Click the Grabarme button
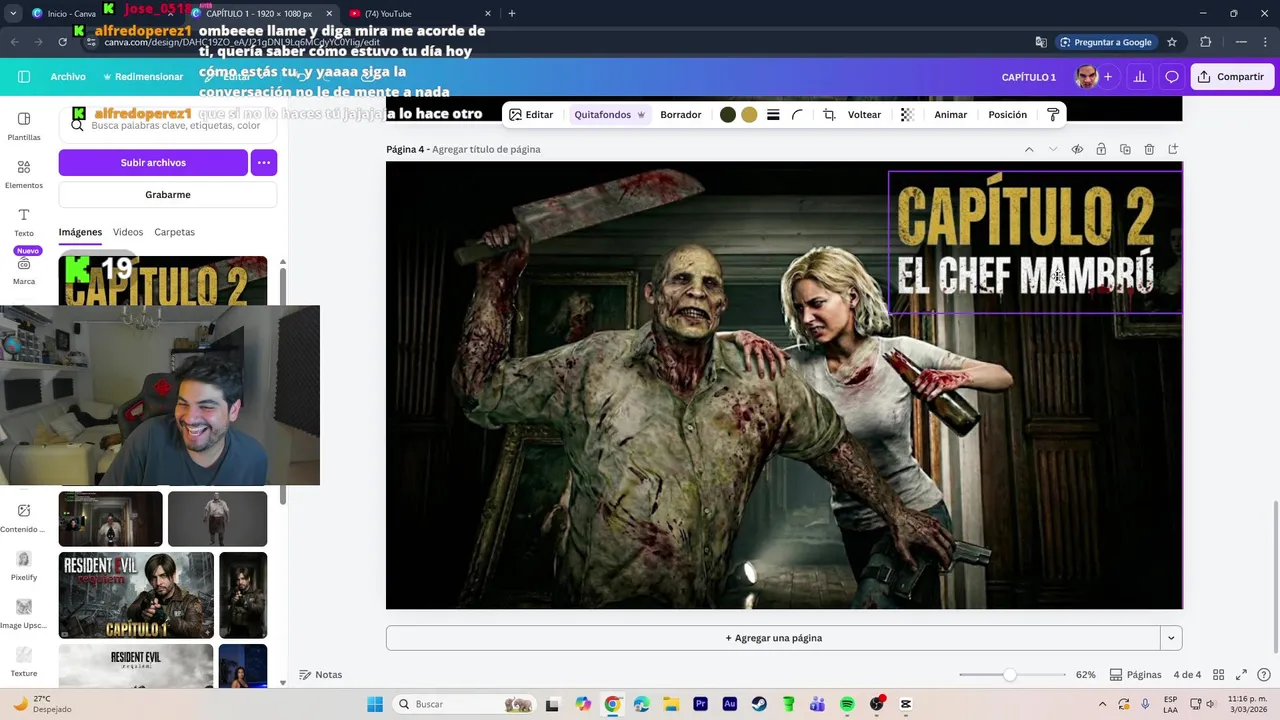This screenshot has width=1280, height=720. click(168, 195)
